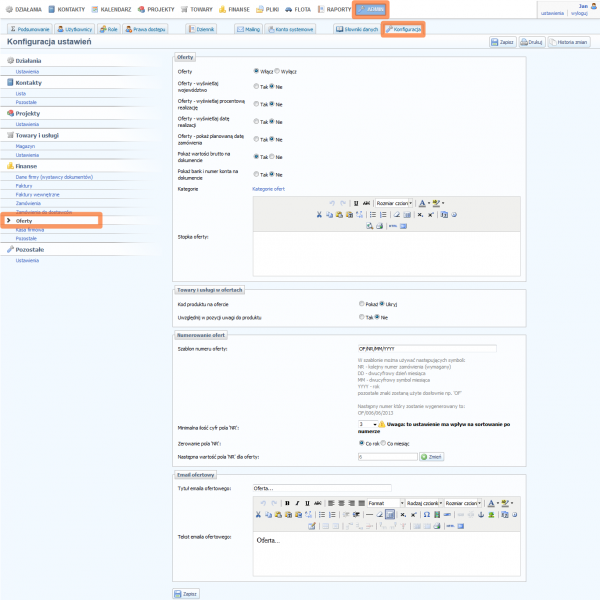Click the Zapisz save button in top toolbar
Screen dimensions: 600x600
[502, 43]
